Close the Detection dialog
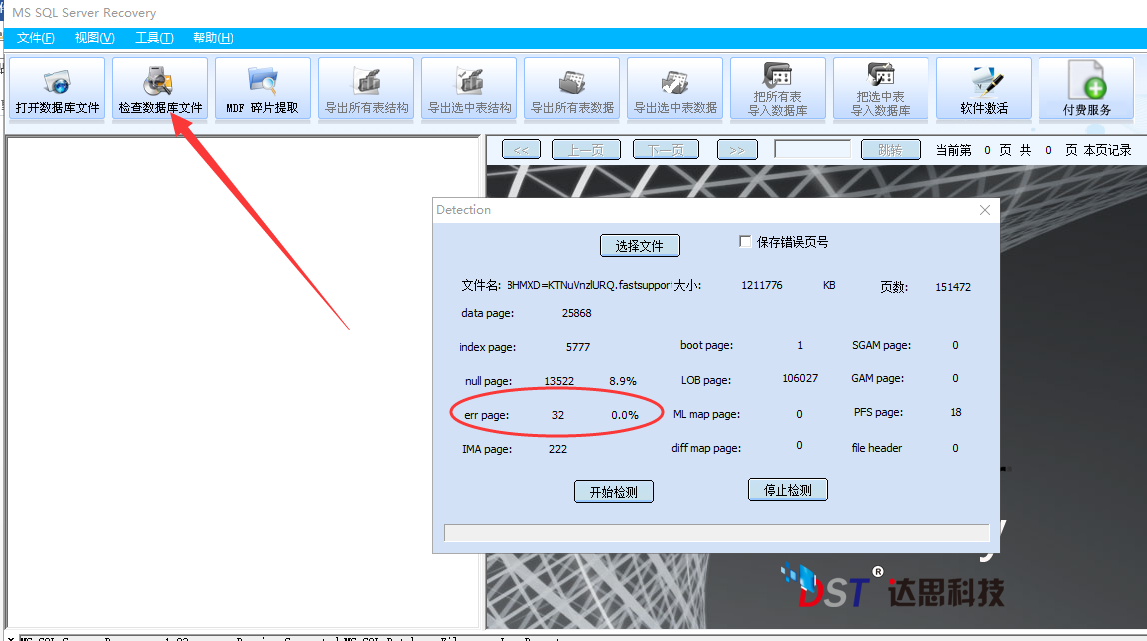 point(985,210)
